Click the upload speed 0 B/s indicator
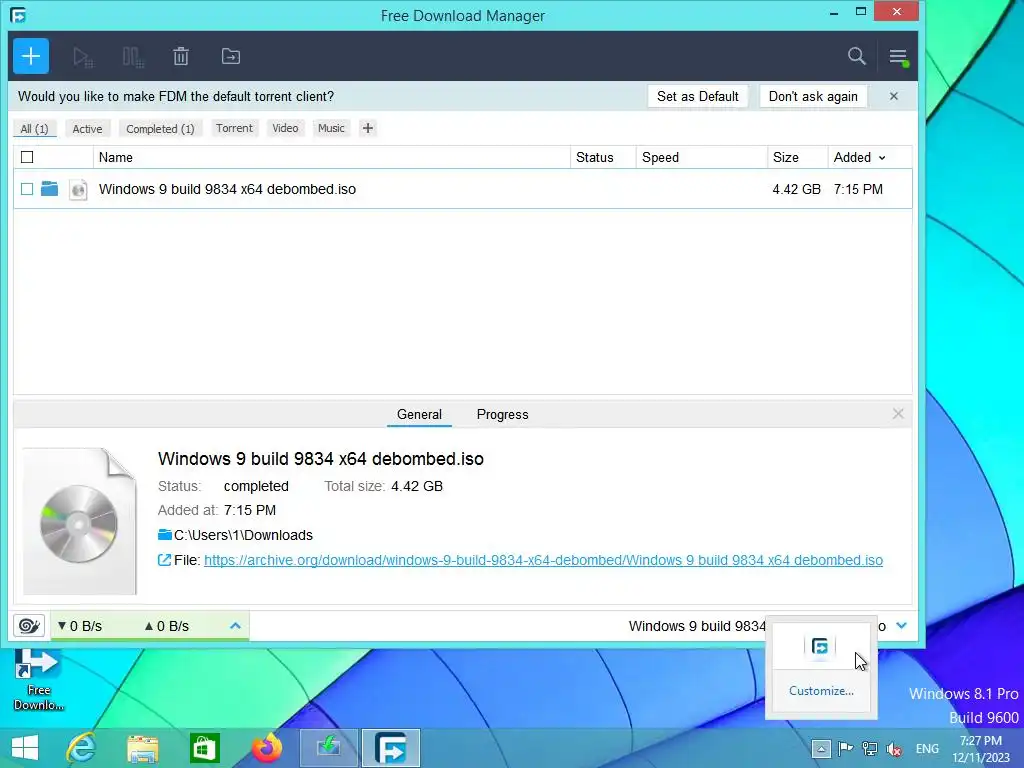The height and width of the screenshot is (768, 1024). [167, 626]
